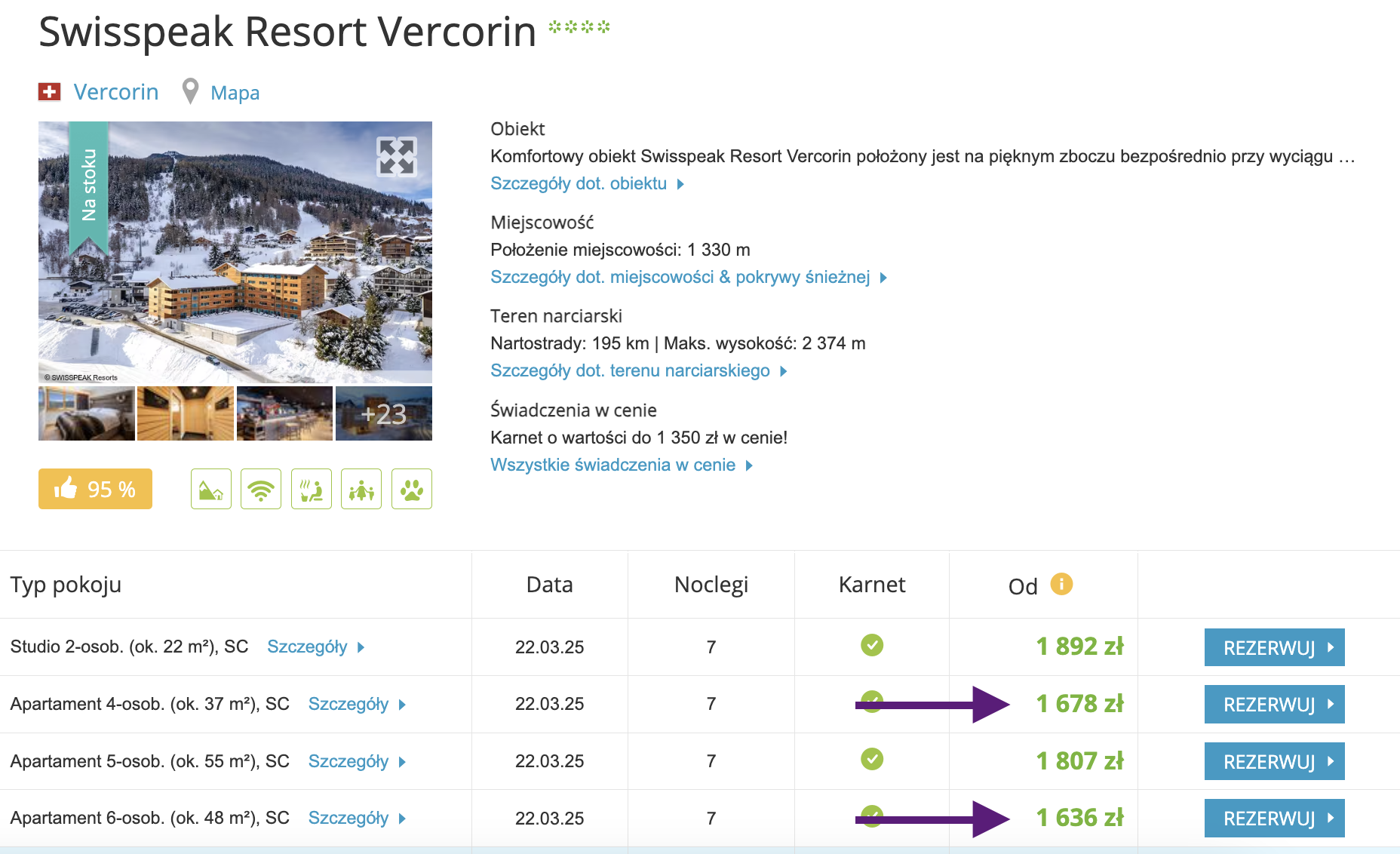
Task: Open the +23 more photos thumbnail
Action: tap(384, 413)
